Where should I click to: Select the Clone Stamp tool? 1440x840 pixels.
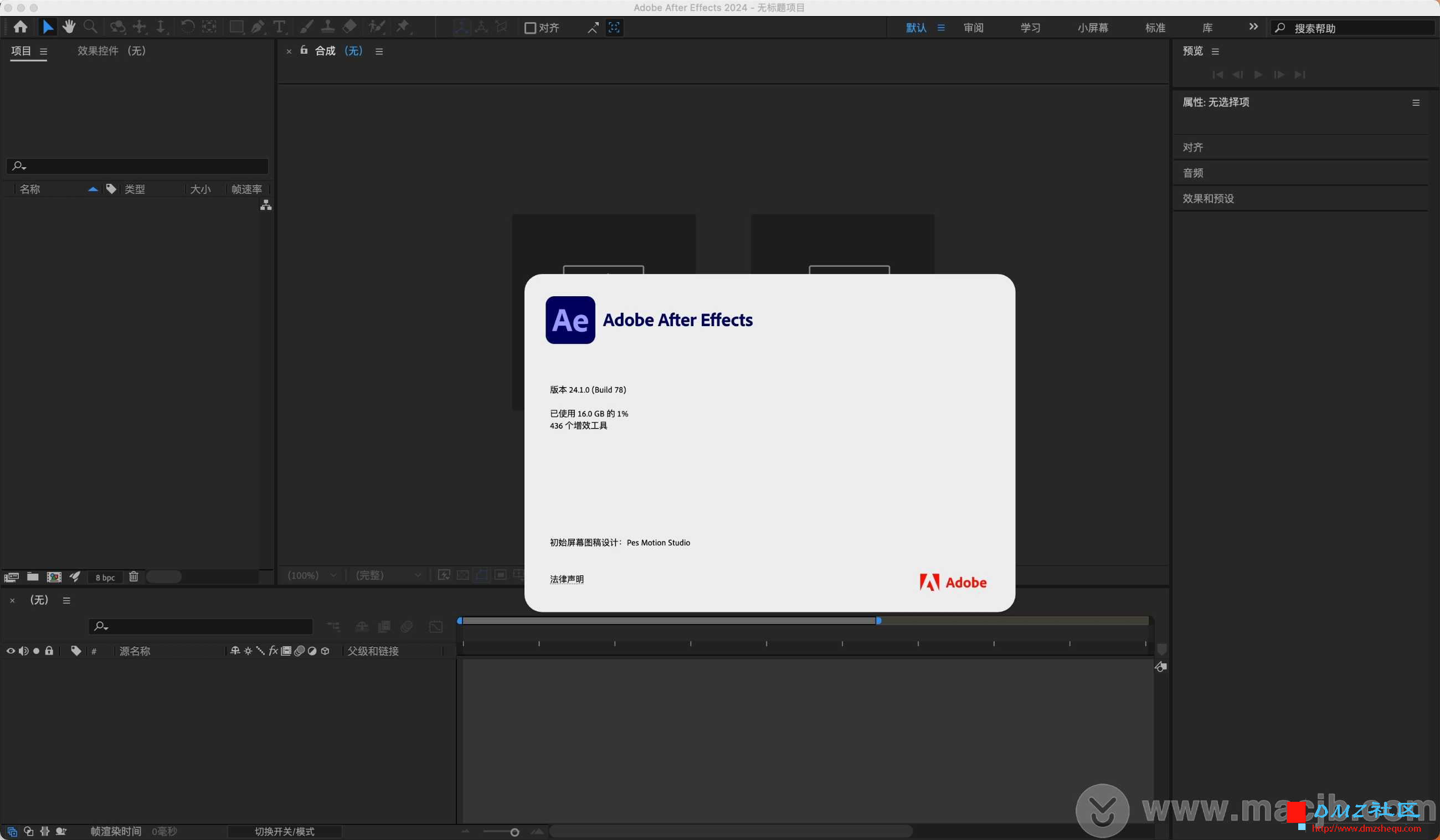coord(328,27)
